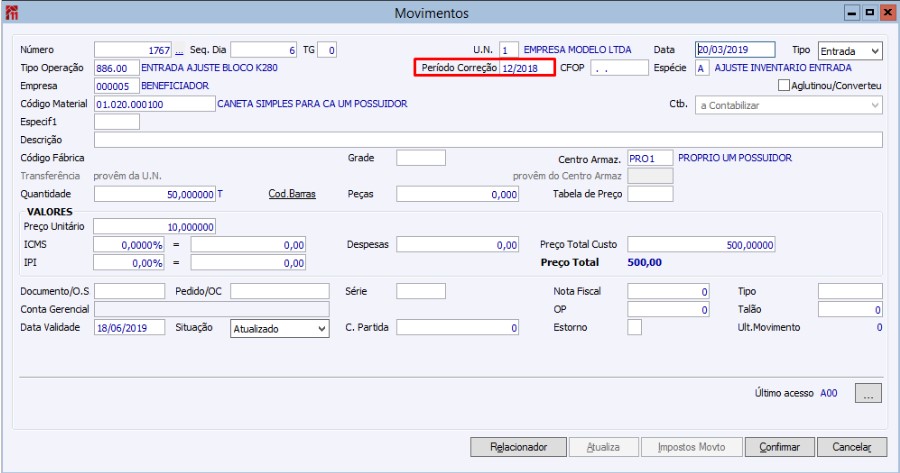Click the Atualiza button
This screenshot has height=473, width=900.
(x=603, y=447)
